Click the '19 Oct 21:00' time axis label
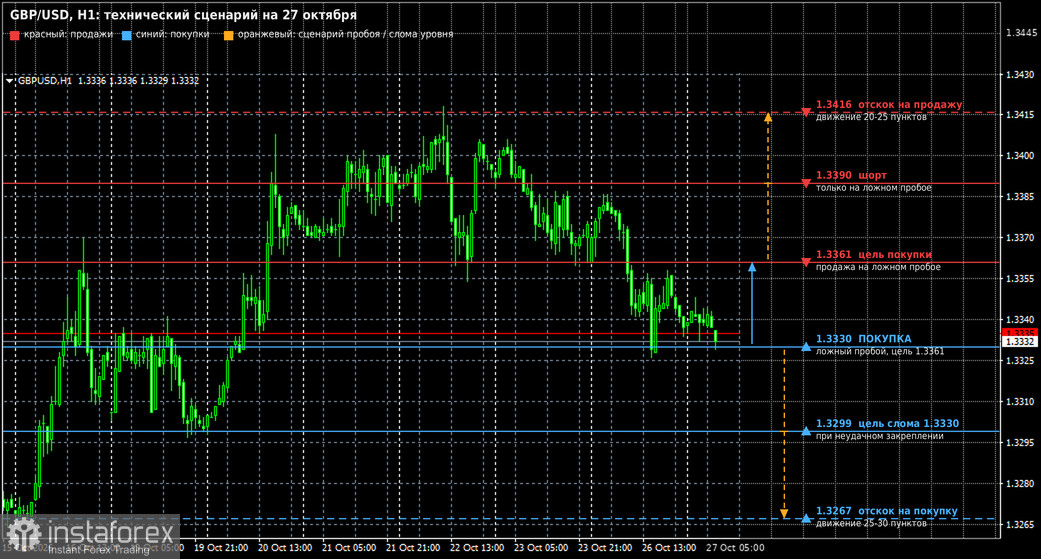 tap(221, 548)
